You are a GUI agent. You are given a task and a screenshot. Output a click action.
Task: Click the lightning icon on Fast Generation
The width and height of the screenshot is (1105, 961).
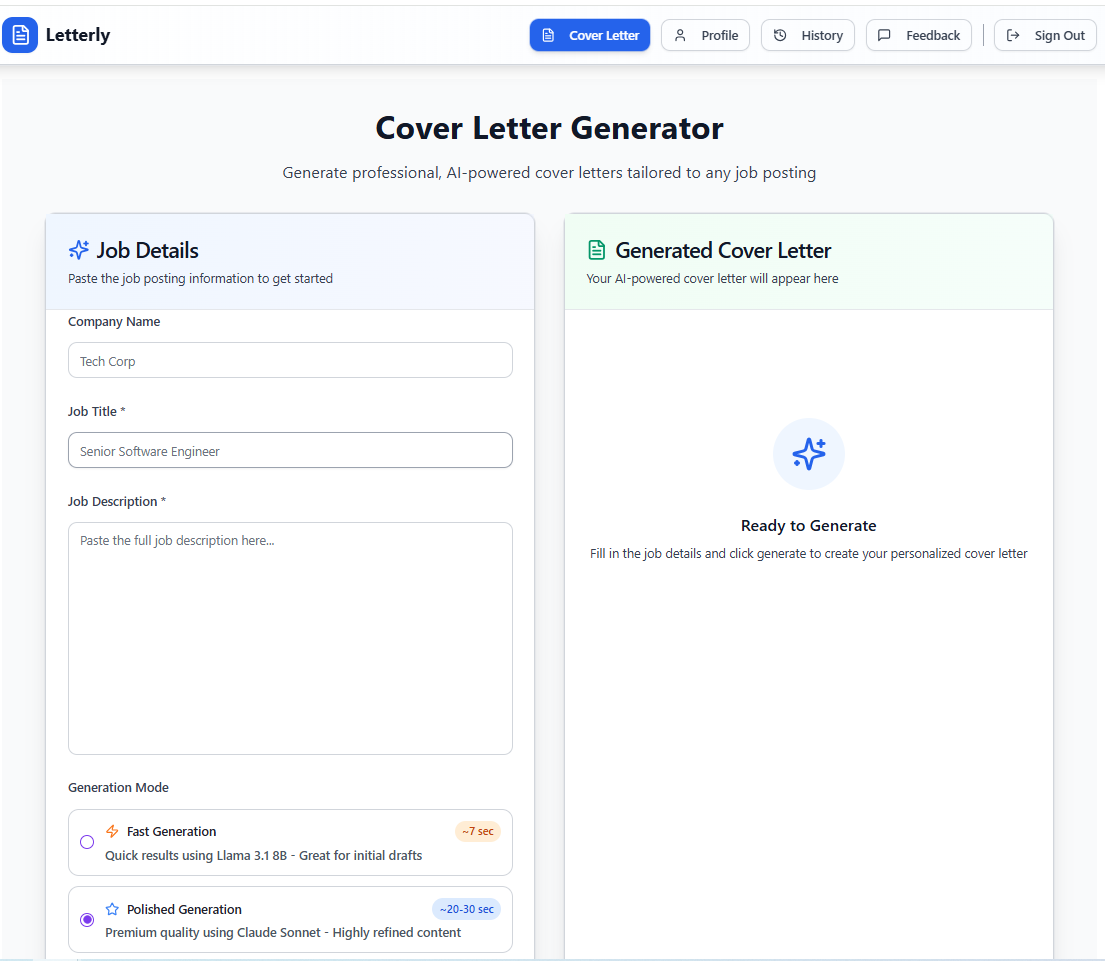tap(112, 831)
